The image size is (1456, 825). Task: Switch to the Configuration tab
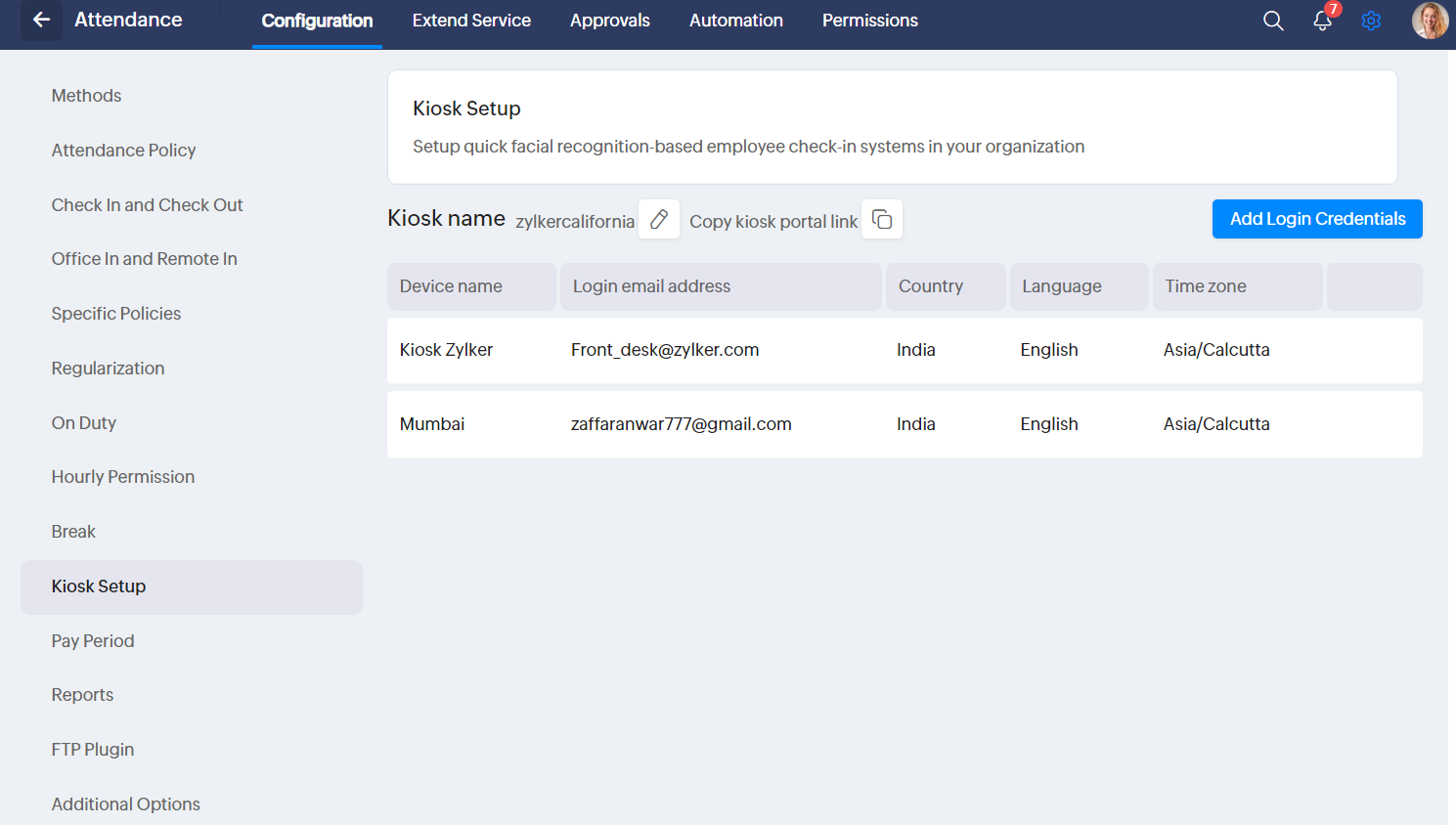click(317, 21)
